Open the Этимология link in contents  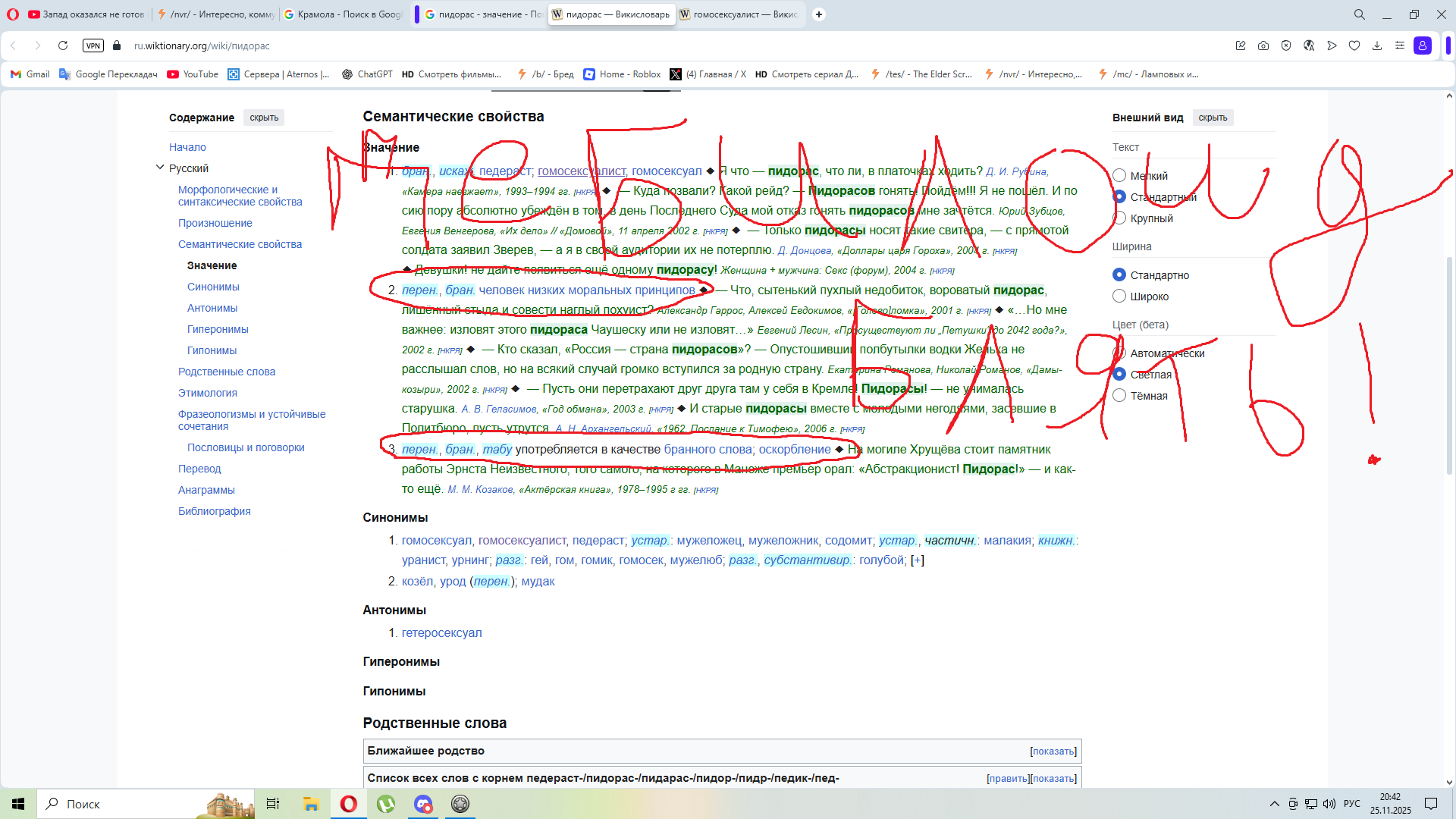pos(208,393)
